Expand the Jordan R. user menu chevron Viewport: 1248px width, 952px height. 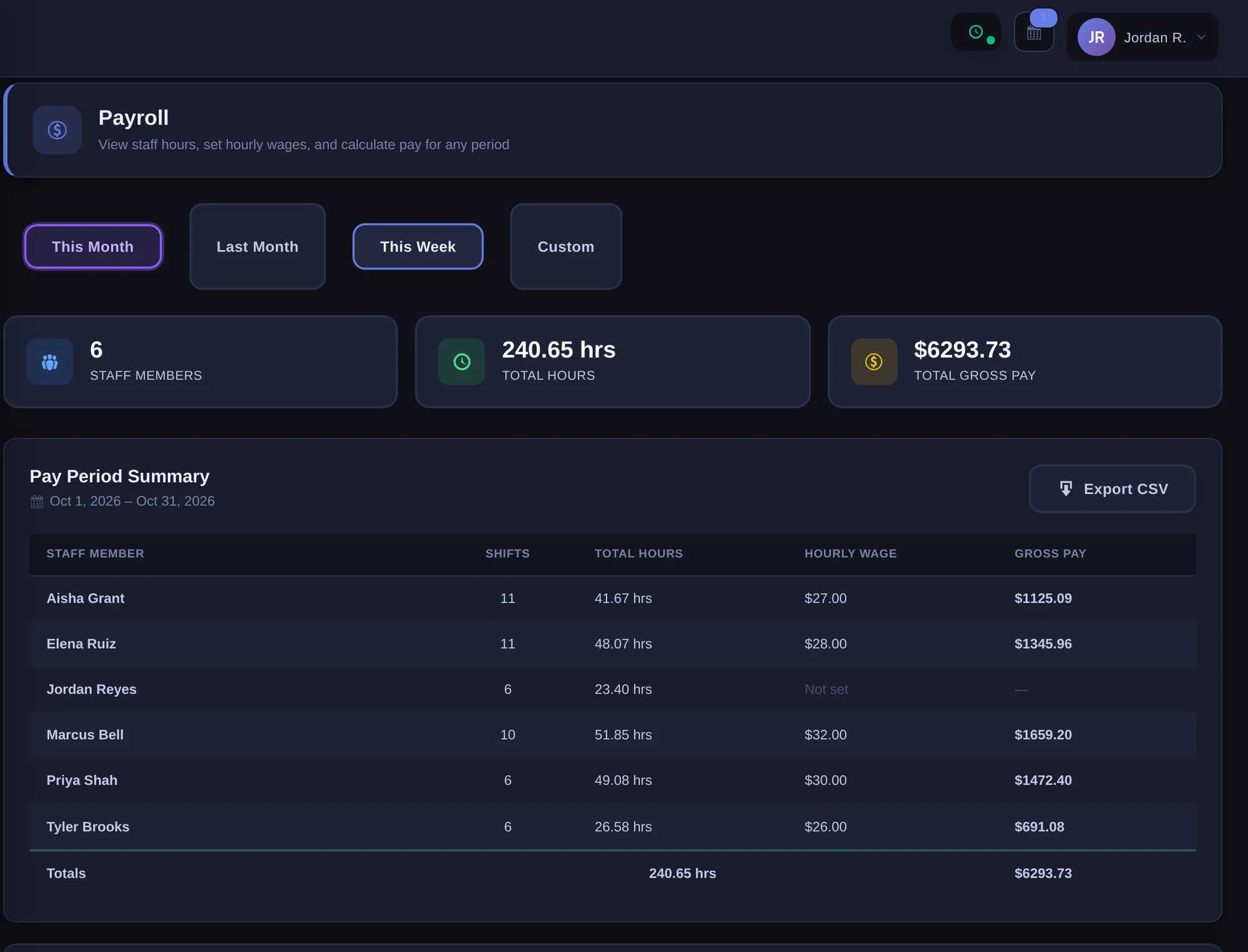tap(1201, 37)
